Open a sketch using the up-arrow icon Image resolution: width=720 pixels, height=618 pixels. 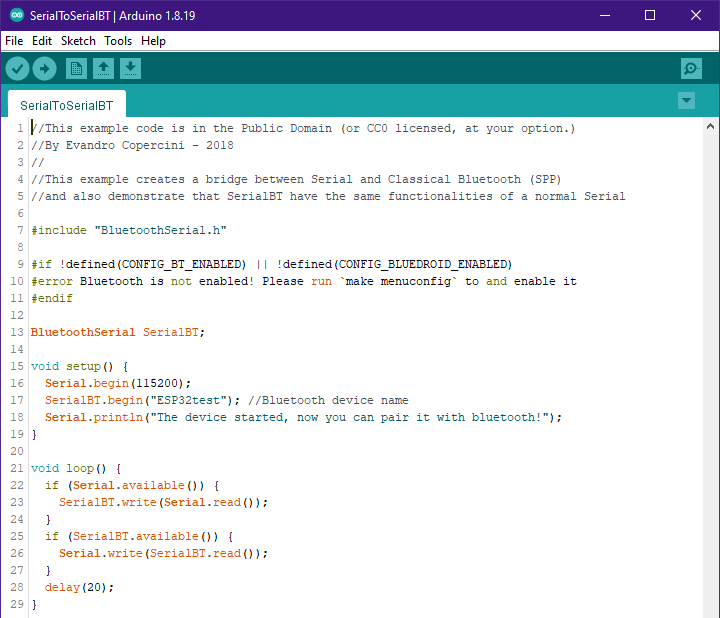pos(103,69)
